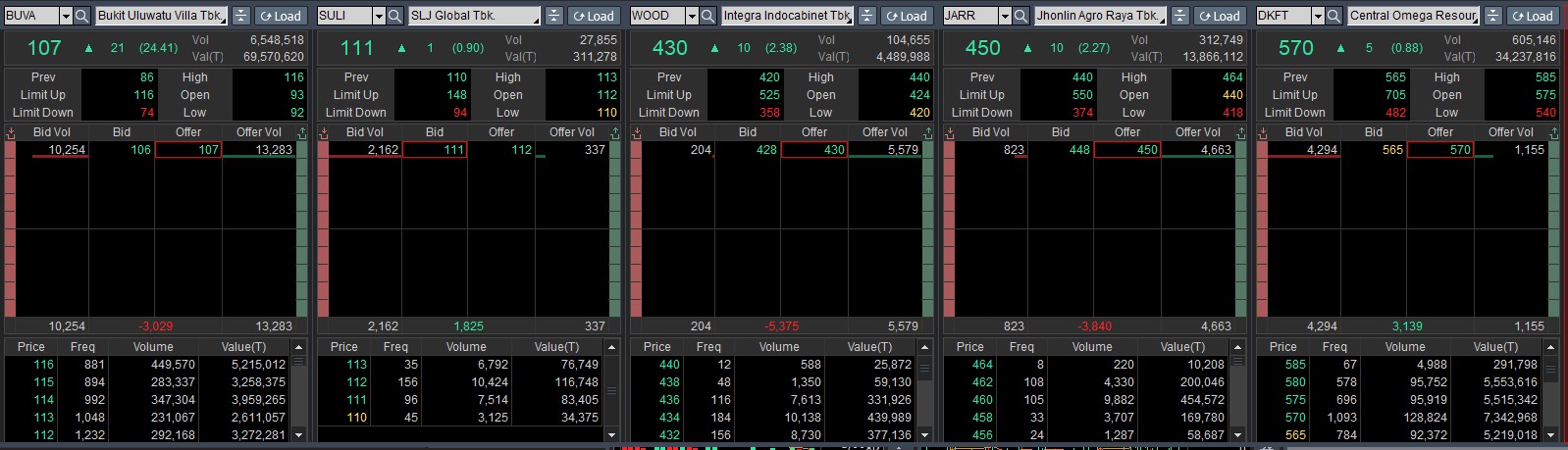Click the split icon after Bukit Uluwatu Villa

click(x=241, y=16)
